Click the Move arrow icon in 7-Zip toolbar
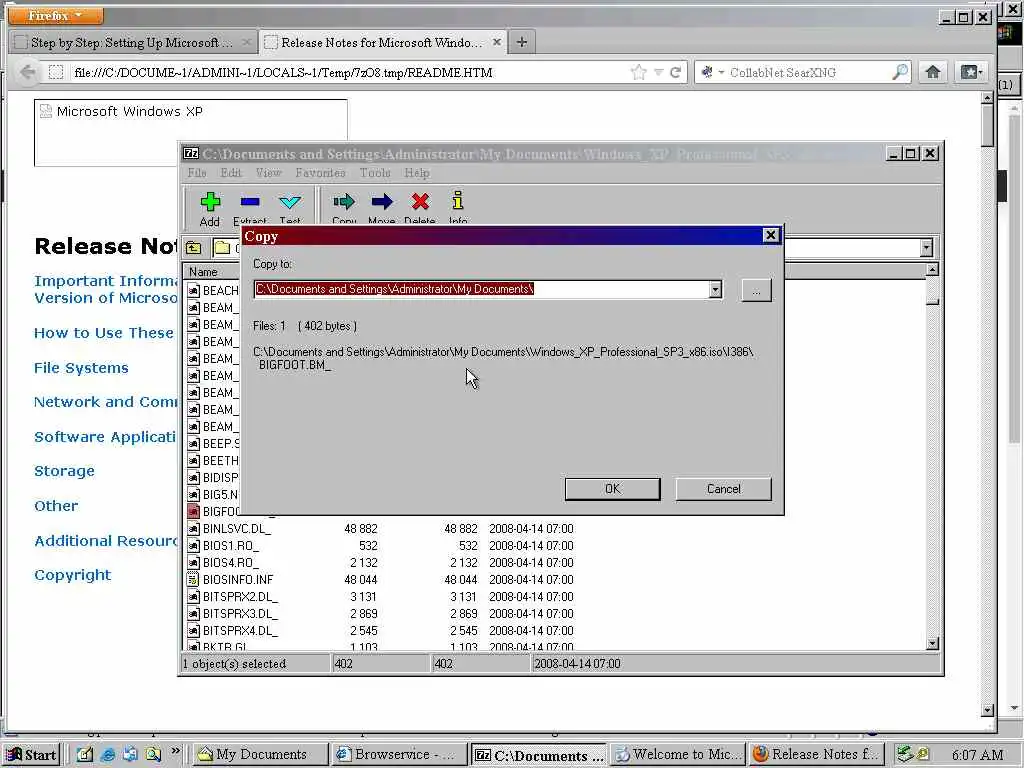Screen dimensions: 1024x768 coord(381,202)
